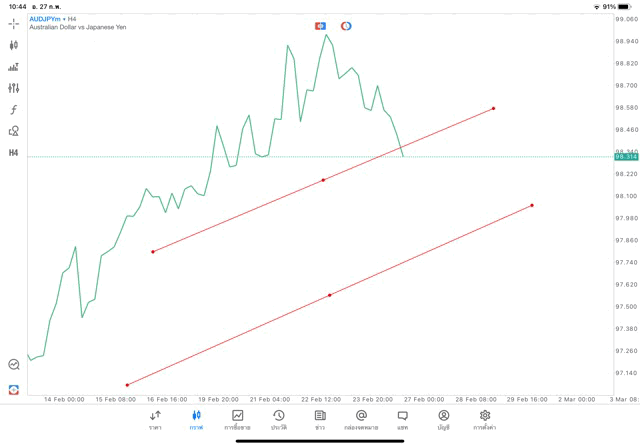Select the current price label 98.314
The width and height of the screenshot is (640, 447).
626,157
